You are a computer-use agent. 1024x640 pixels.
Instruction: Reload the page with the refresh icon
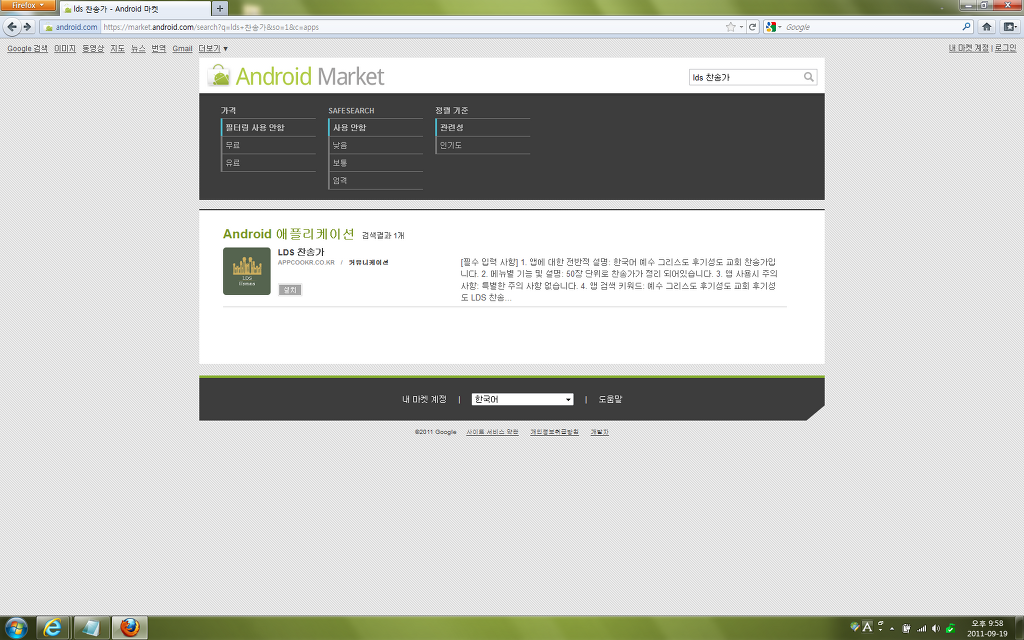752,27
